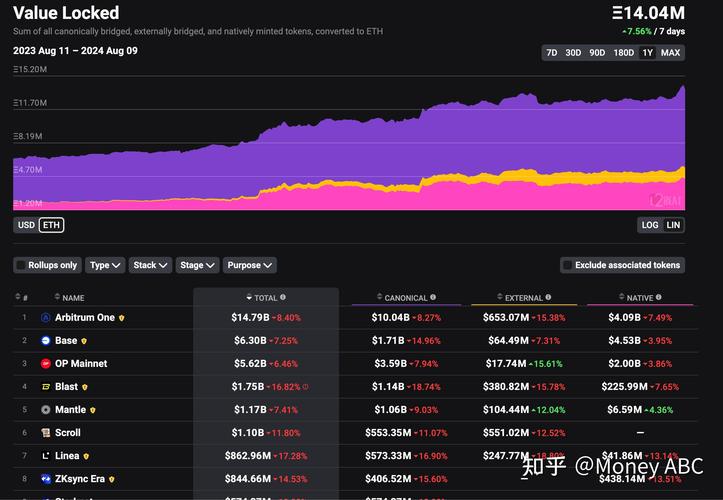Viewport: 723px width, 500px height.
Task: Switch chart scale to LOG
Action: click(650, 225)
